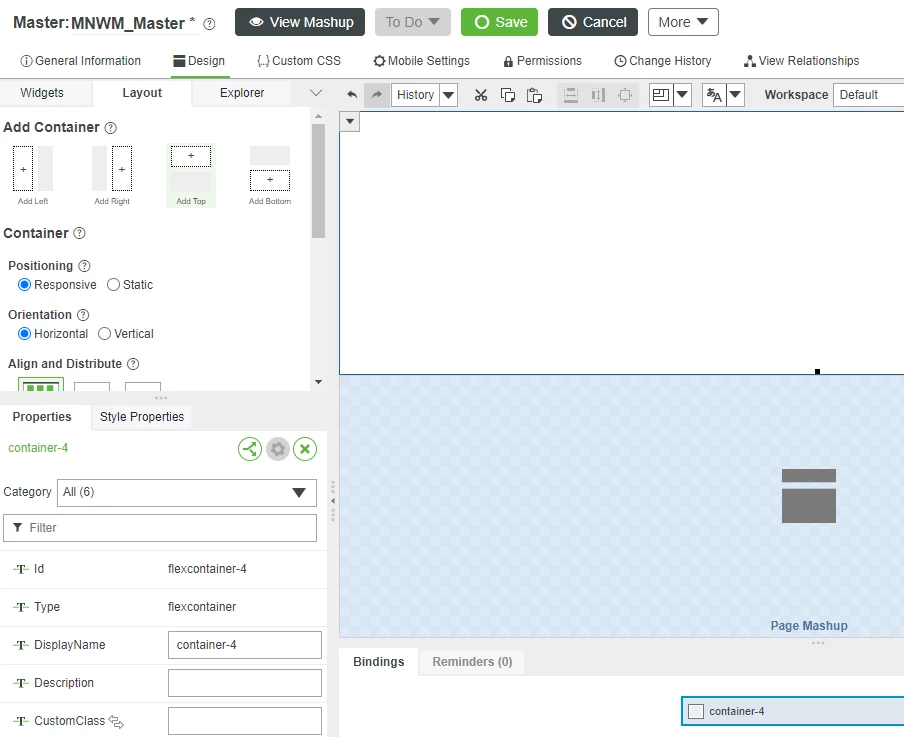Expand the chevron beside the Explorer tab
This screenshot has width=904, height=737.
click(316, 93)
